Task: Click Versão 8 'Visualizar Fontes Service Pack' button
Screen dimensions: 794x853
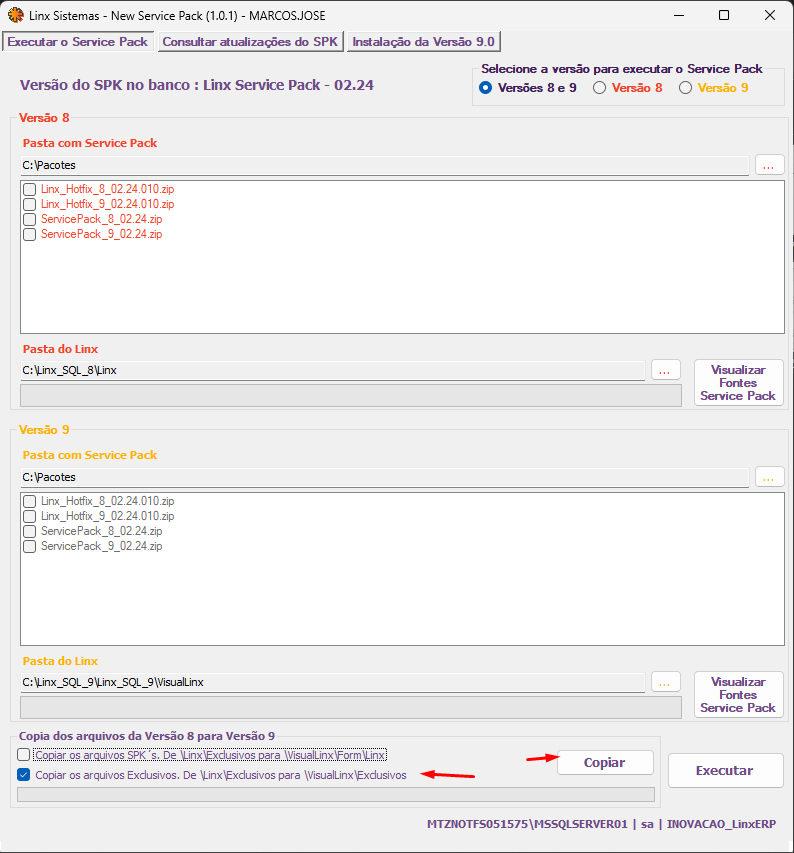Action: (739, 382)
